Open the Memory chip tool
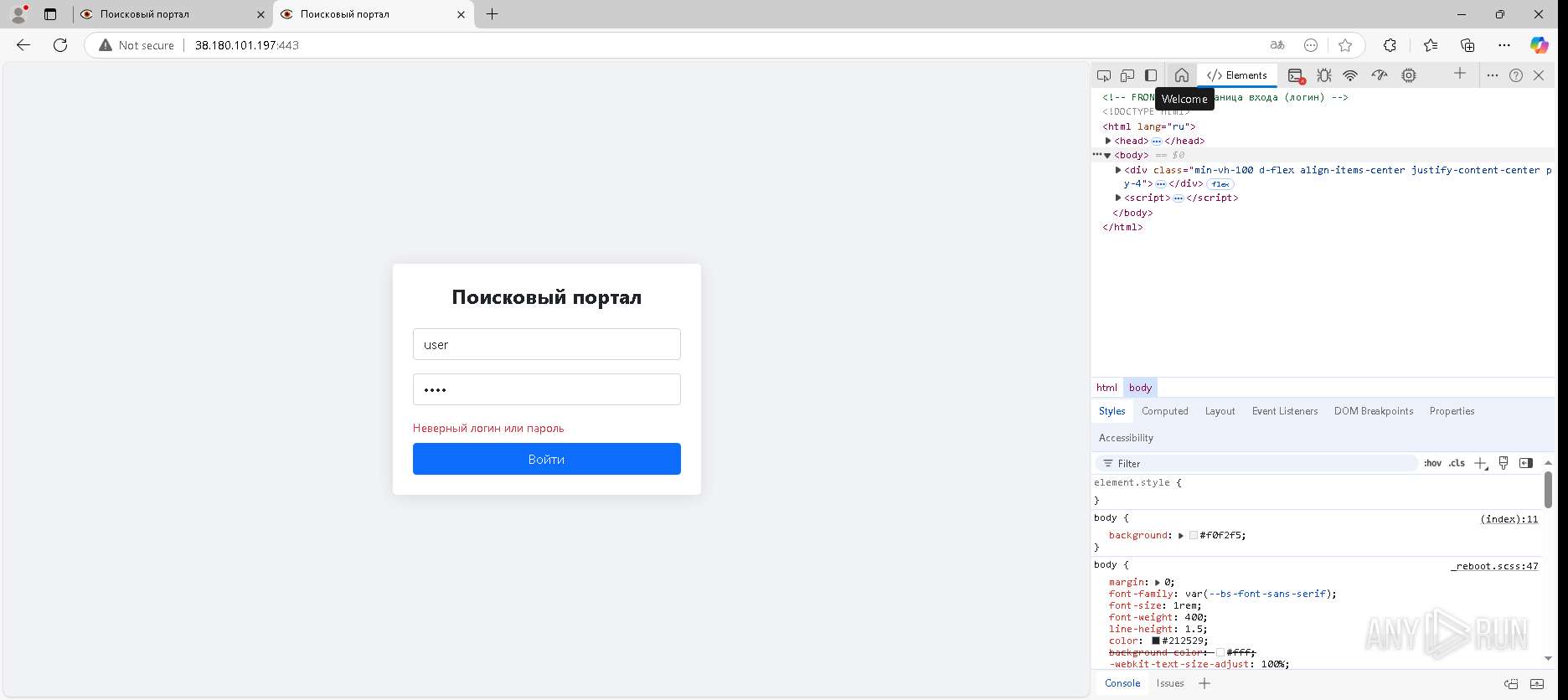The image size is (1568, 700). [x=1409, y=75]
